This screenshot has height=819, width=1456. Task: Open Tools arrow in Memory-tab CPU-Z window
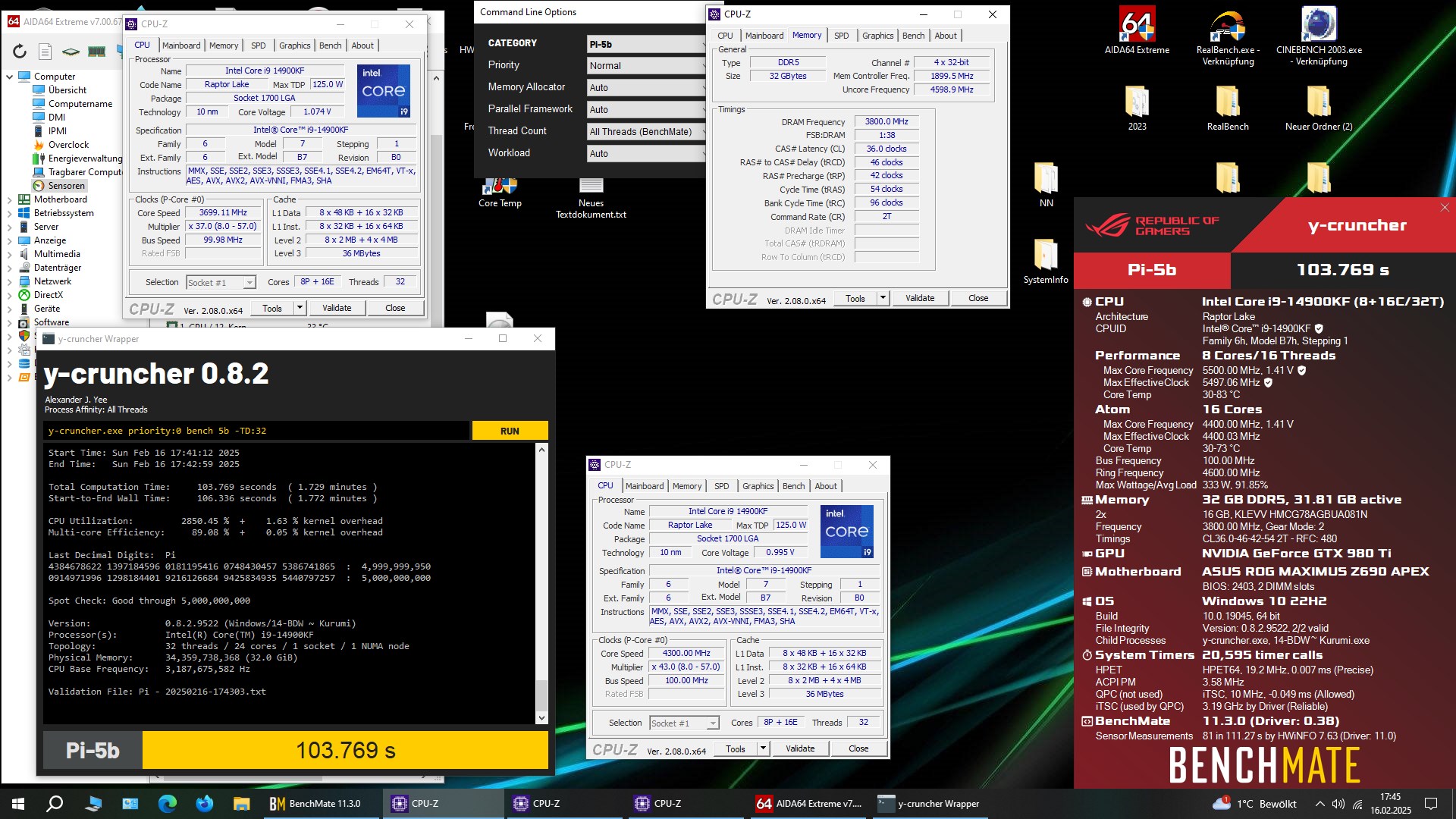[883, 298]
